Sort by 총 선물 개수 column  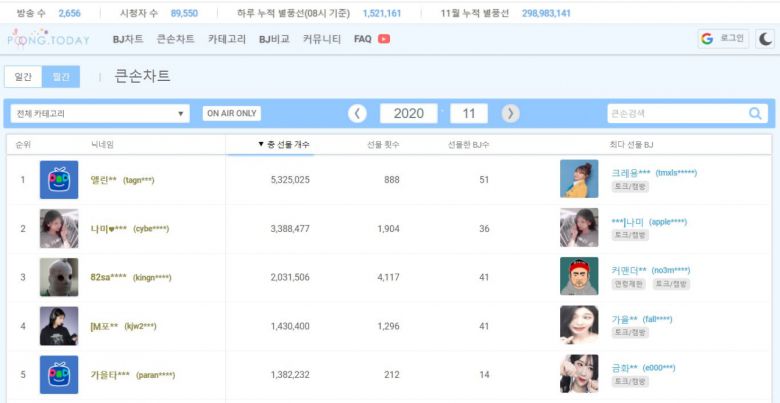coord(284,145)
